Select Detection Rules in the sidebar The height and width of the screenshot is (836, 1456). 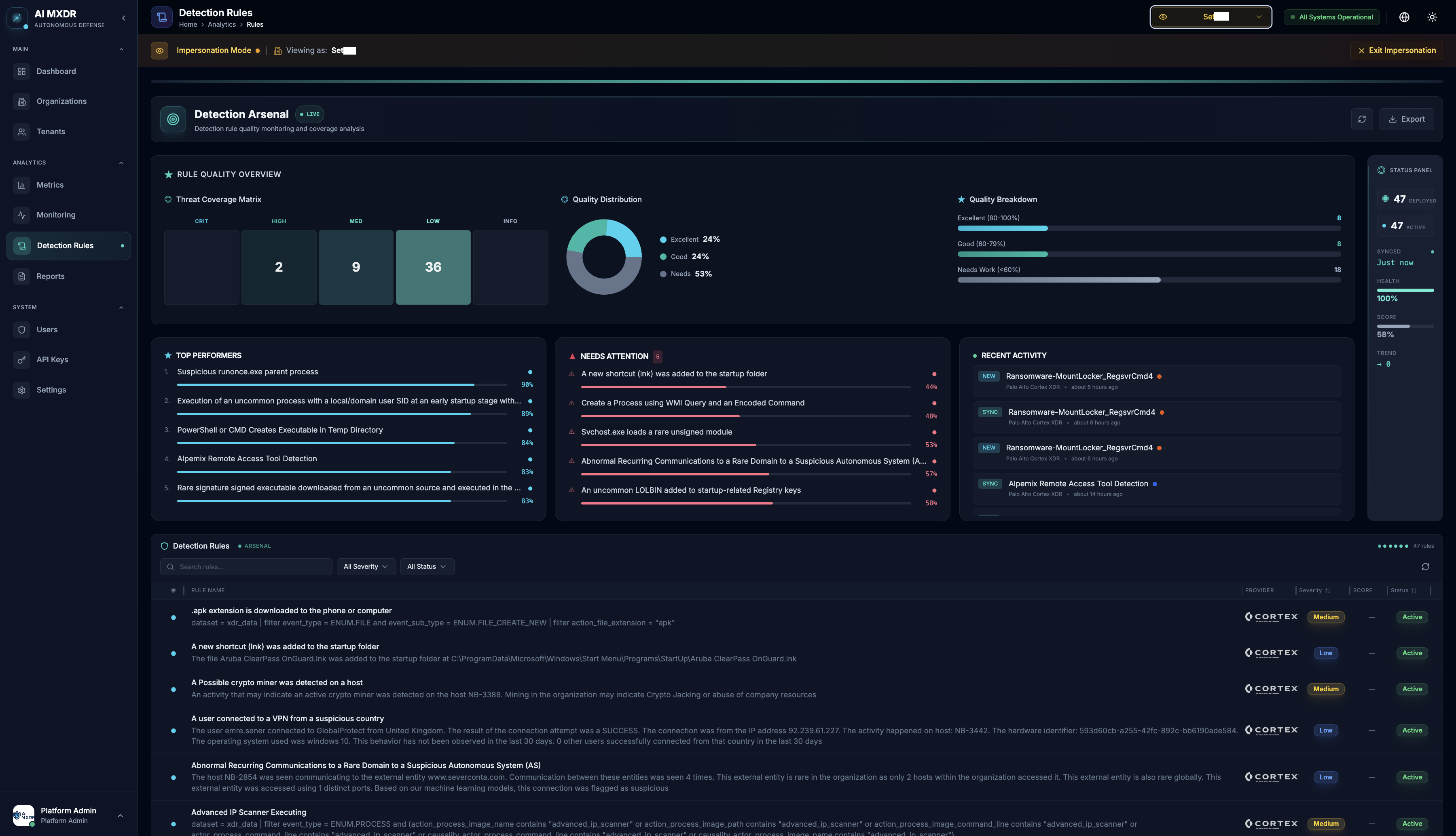[69, 246]
